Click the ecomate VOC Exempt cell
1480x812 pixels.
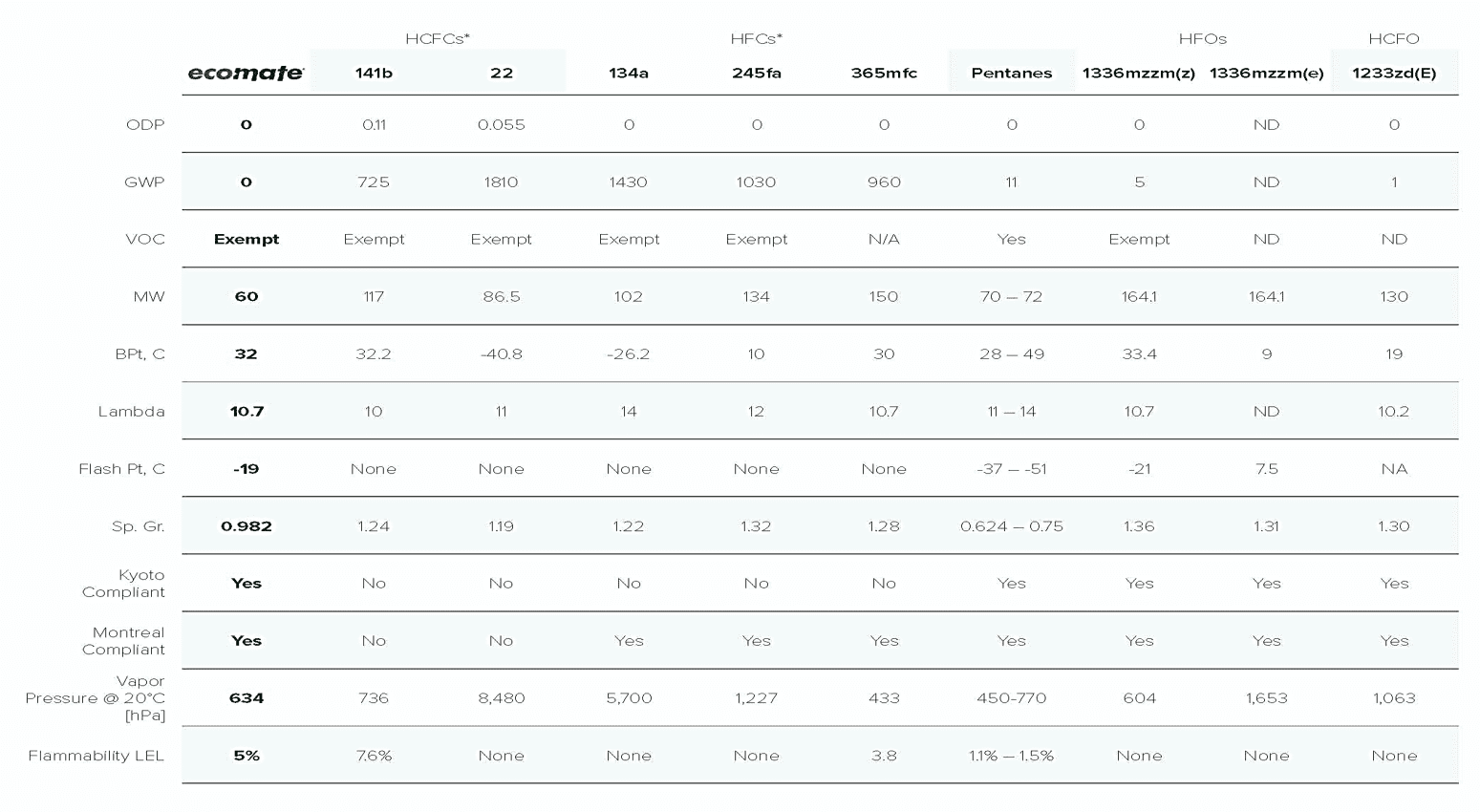246,239
